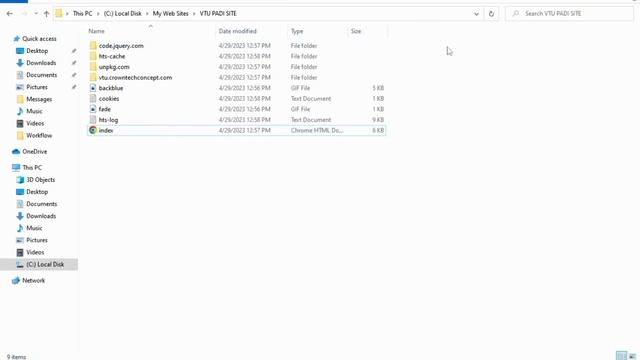Expand address bar history dropdown
The height and width of the screenshot is (360, 640).
pos(476,13)
